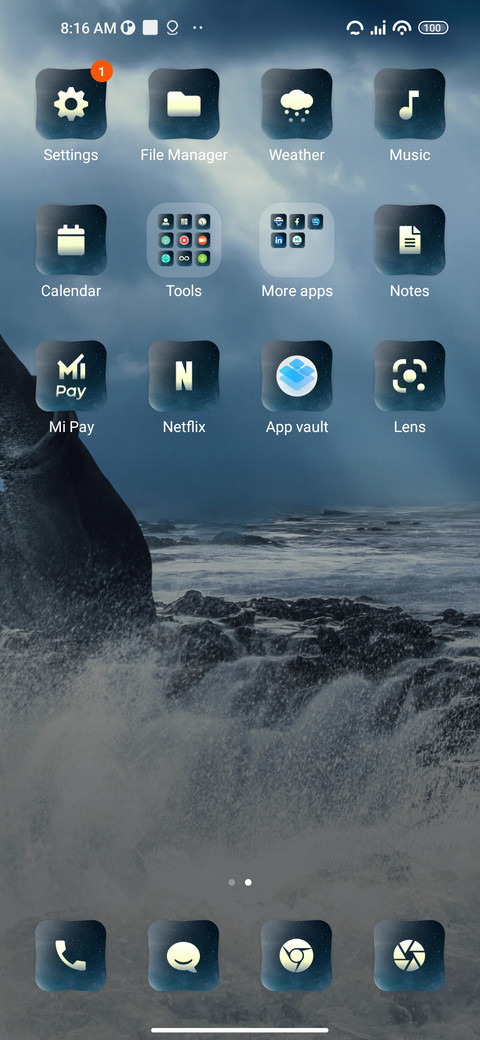The image size is (480, 1040).
Task: Tap the 8:16 AM clock
Action: coord(88,28)
